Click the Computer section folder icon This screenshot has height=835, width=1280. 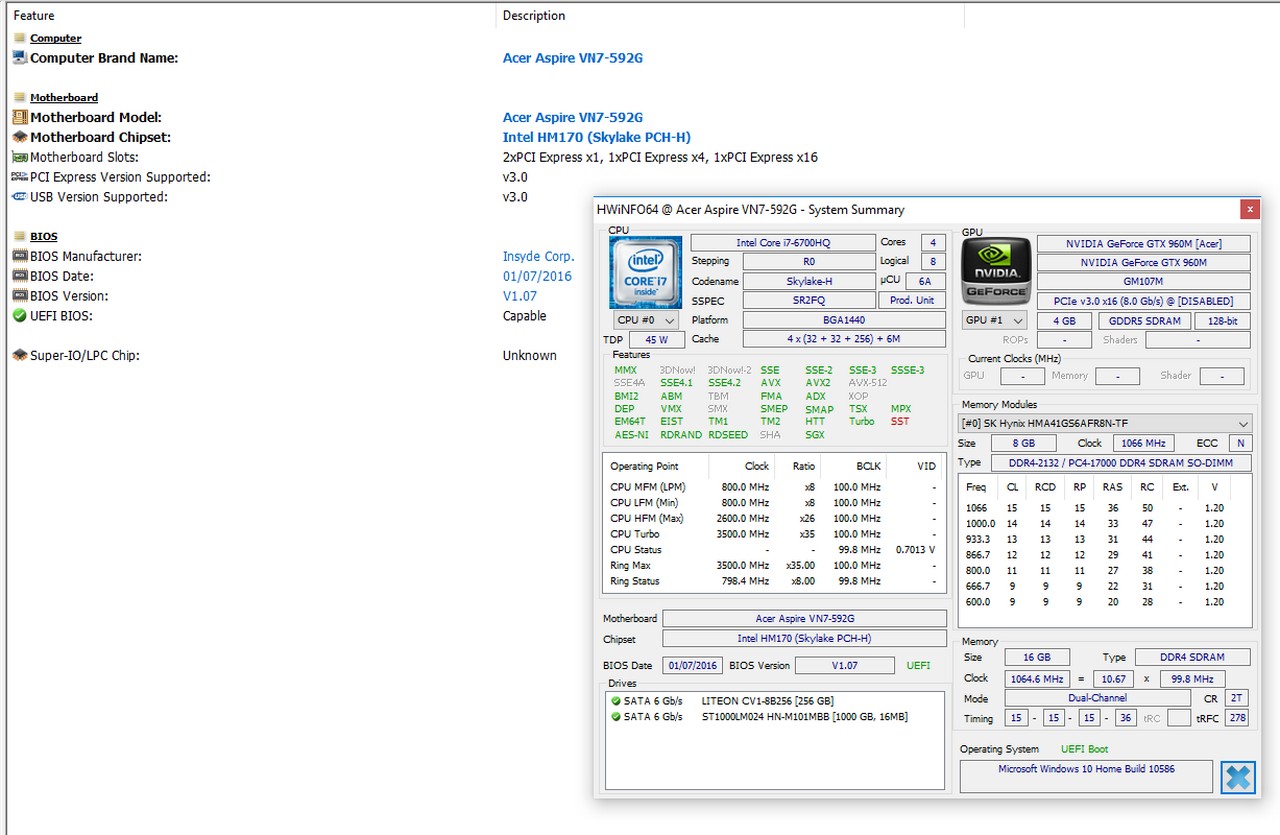click(20, 38)
